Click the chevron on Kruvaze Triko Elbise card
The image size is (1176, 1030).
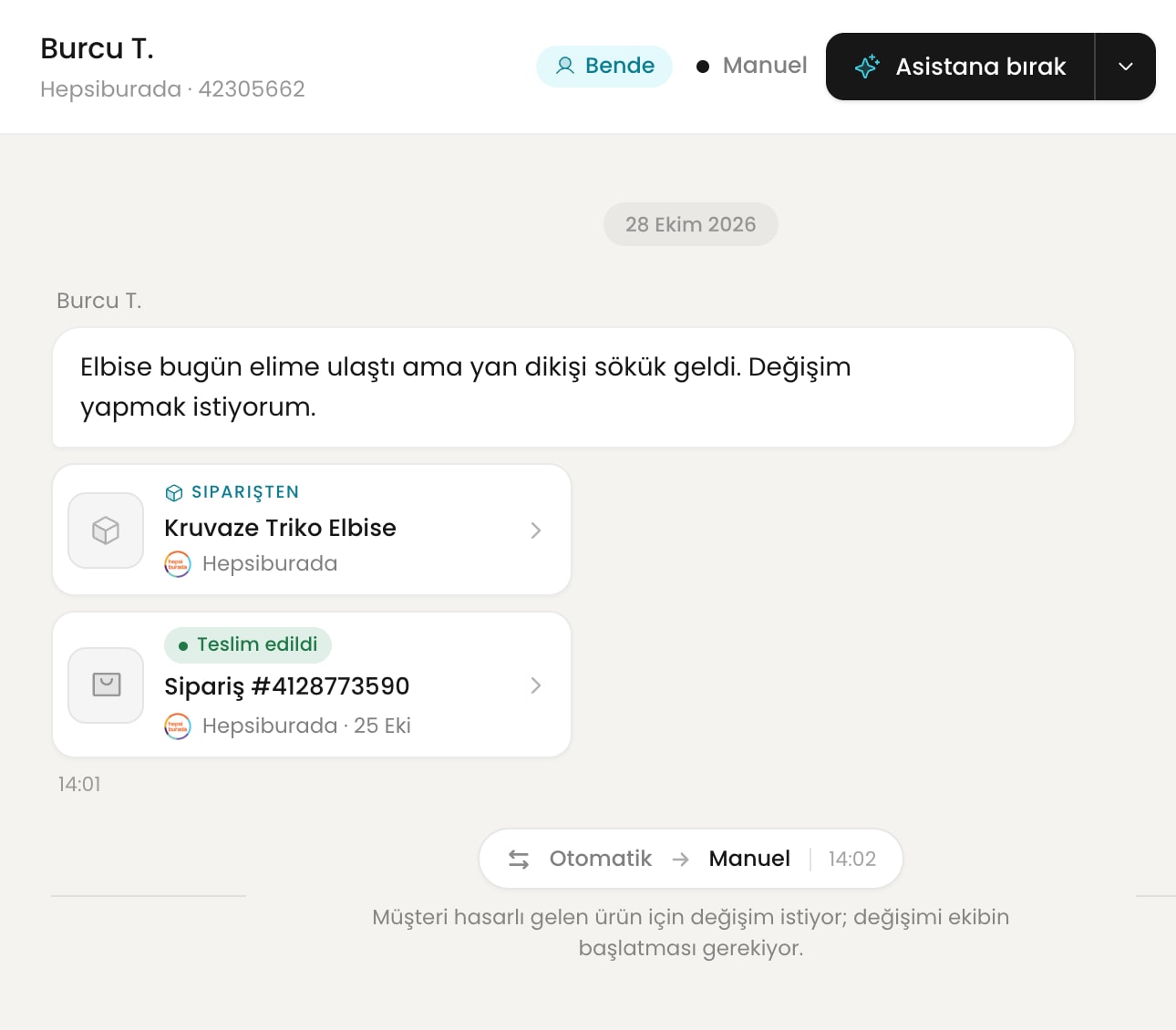(x=536, y=530)
